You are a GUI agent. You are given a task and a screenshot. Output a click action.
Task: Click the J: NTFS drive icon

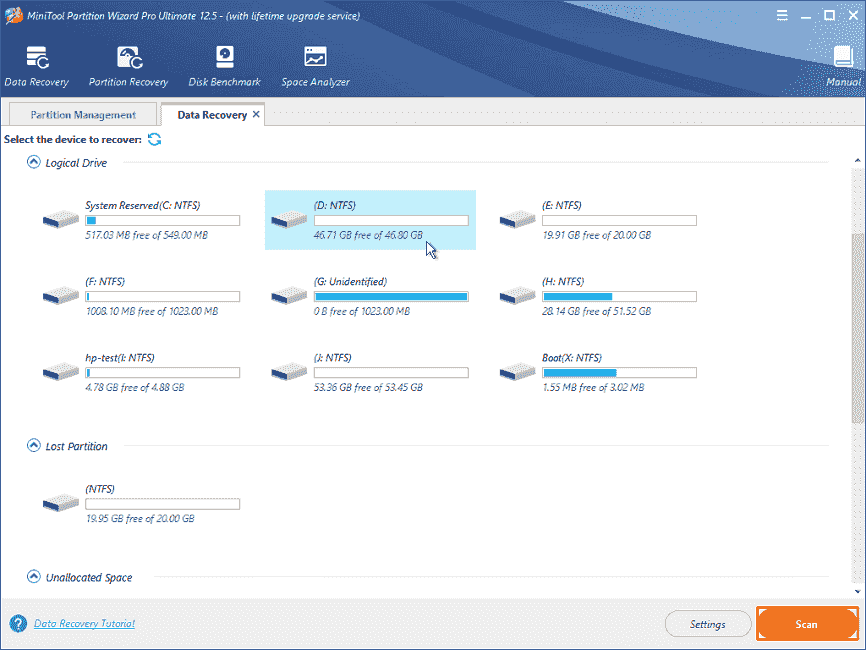tap(289, 372)
